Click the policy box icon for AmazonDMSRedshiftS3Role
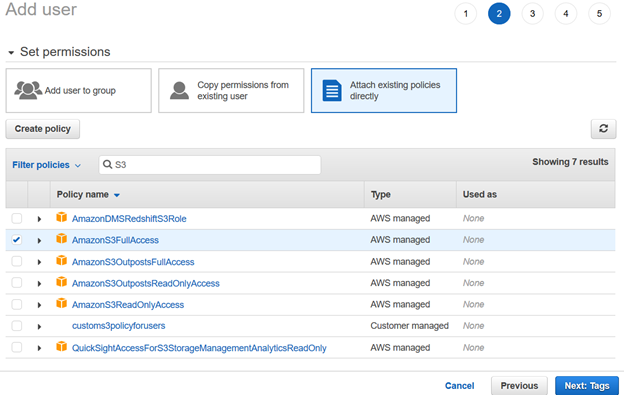Screen dimensions: 624x395 pos(61,217)
